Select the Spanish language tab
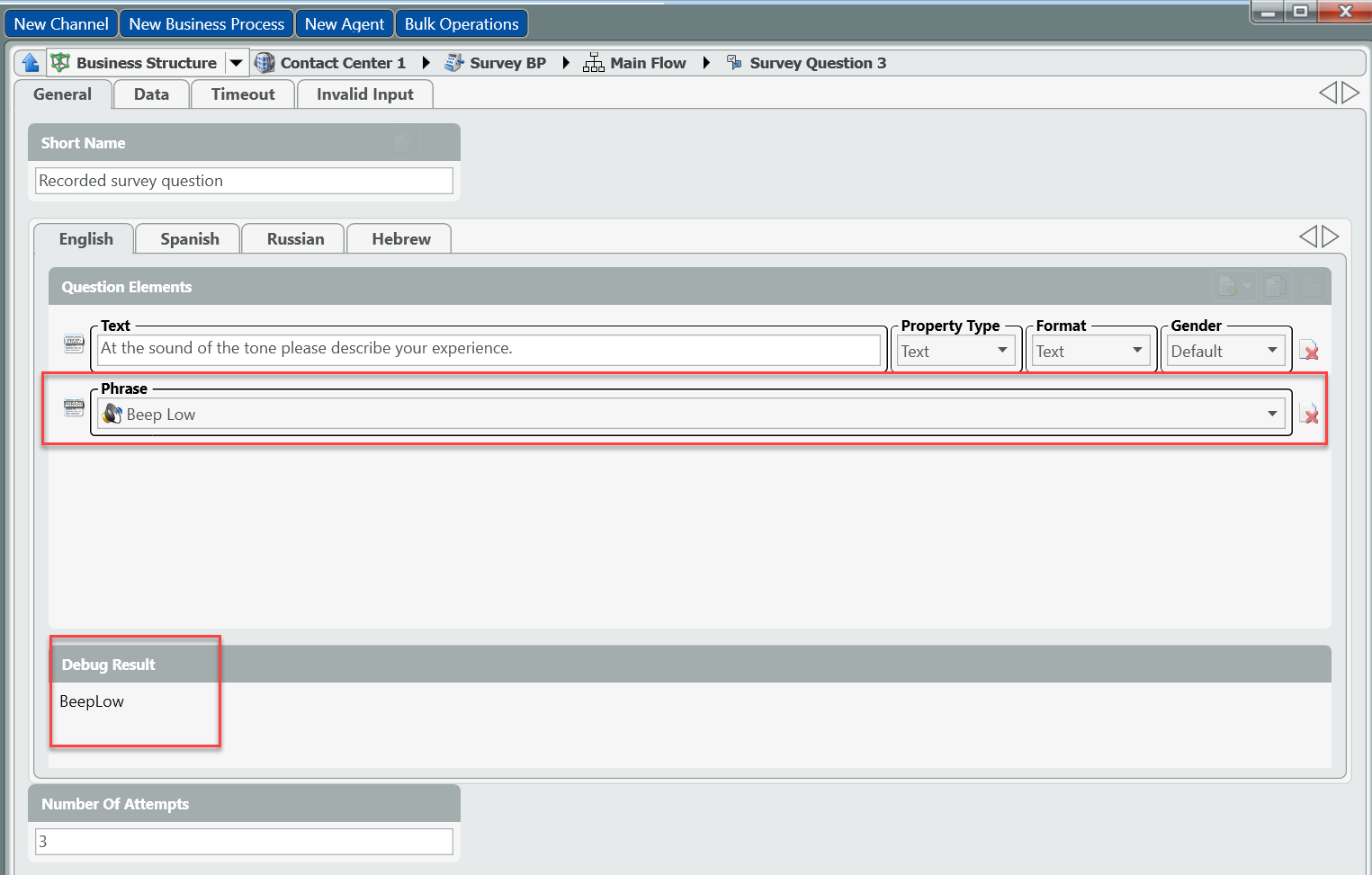1372x875 pixels. click(189, 239)
